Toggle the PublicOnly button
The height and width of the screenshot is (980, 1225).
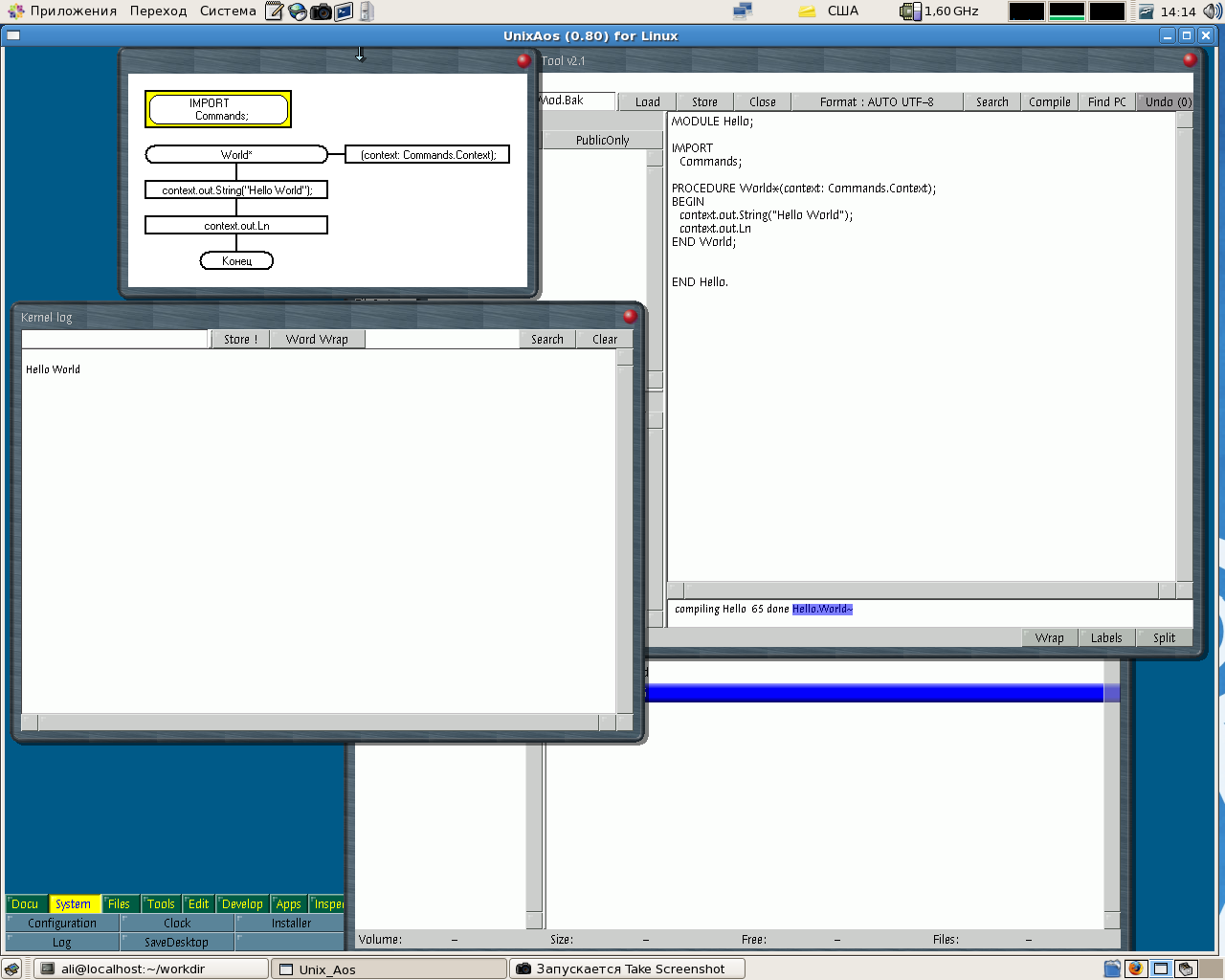click(x=603, y=141)
